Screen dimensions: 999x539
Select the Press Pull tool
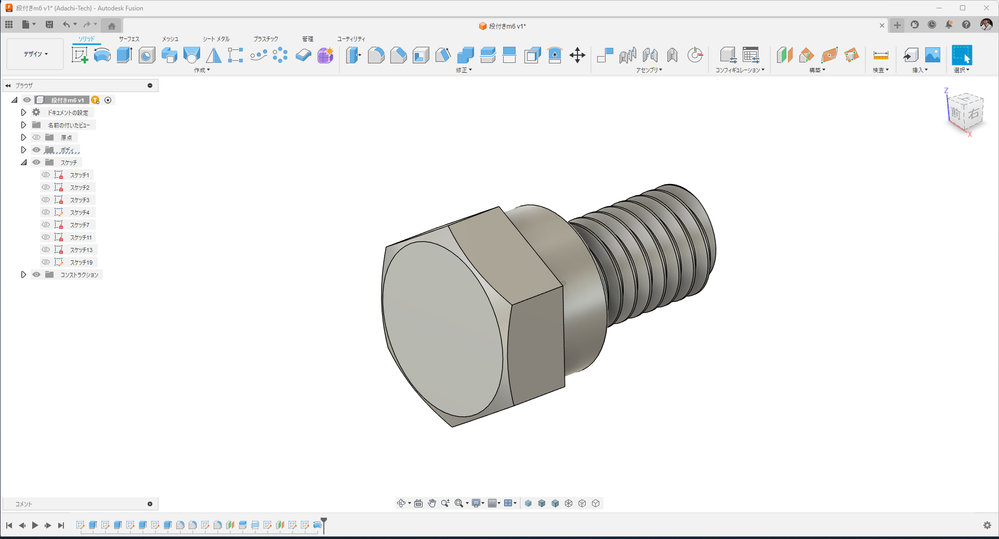[353, 55]
